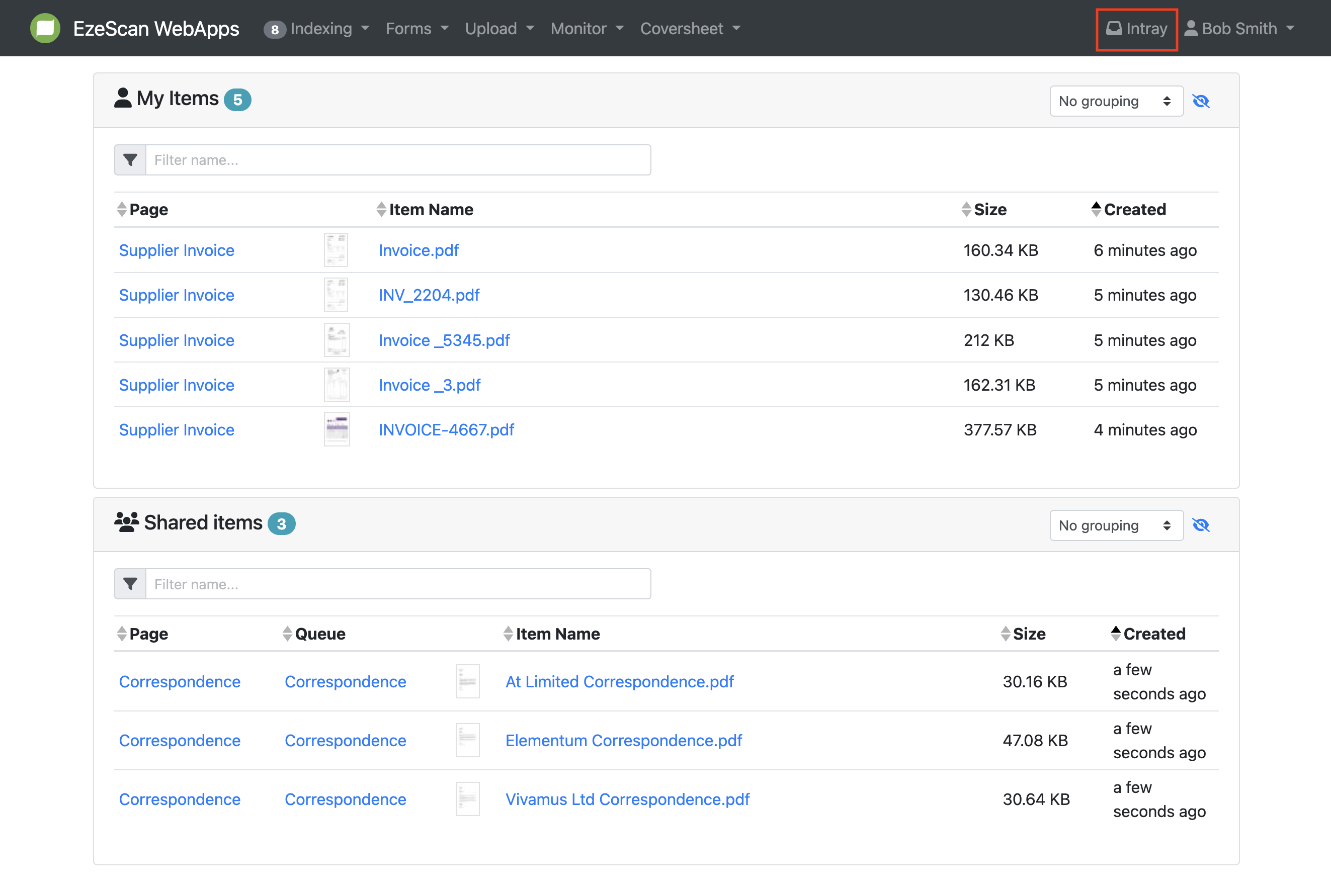Click the Shared items filter funnel icon
The image size is (1331, 896).
coord(130,584)
